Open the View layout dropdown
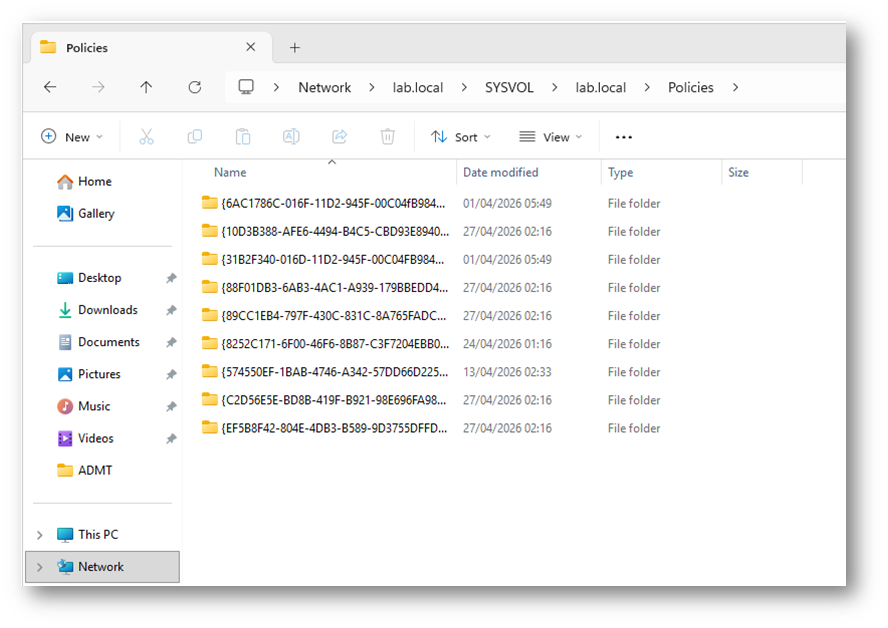888x628 pixels. pos(549,137)
